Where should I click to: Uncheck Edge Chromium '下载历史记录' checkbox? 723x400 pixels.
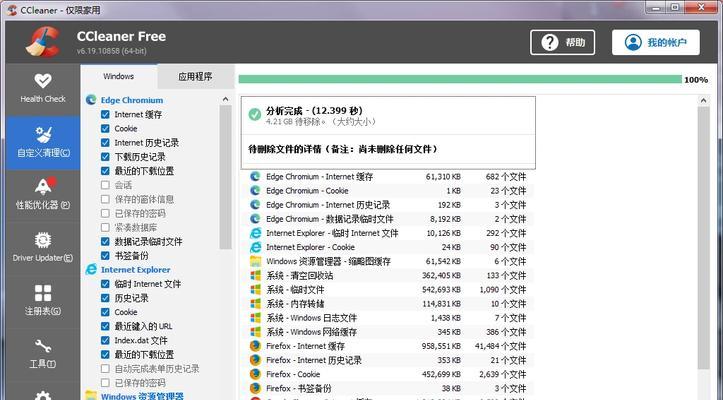coord(105,157)
